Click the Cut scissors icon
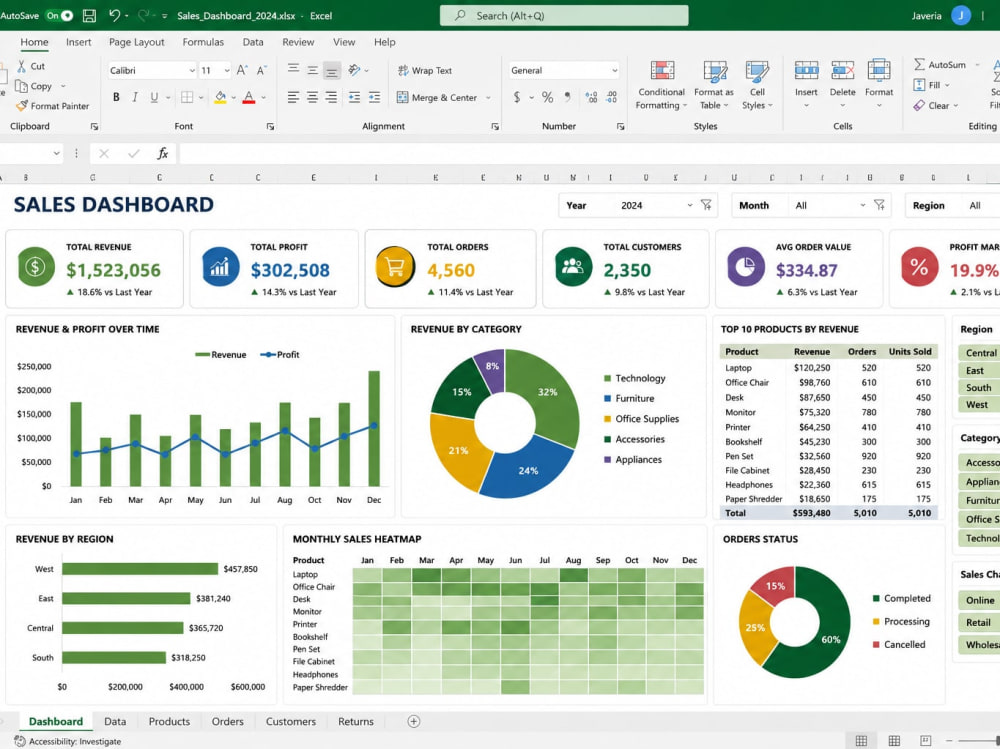 click(x=22, y=66)
